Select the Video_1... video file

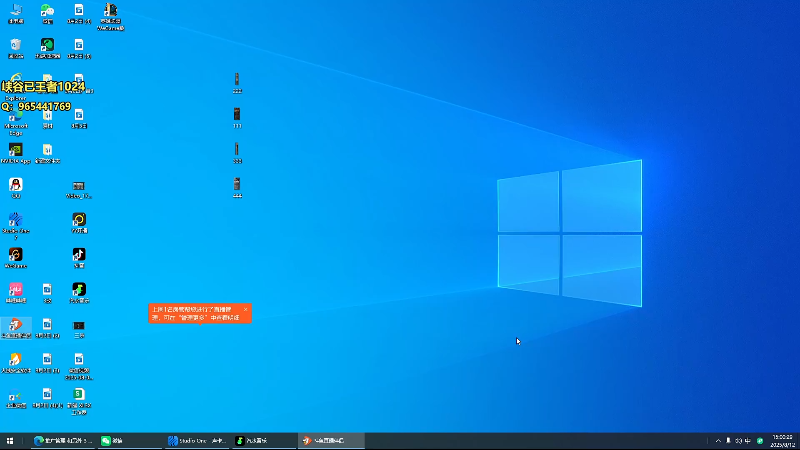coord(79,189)
